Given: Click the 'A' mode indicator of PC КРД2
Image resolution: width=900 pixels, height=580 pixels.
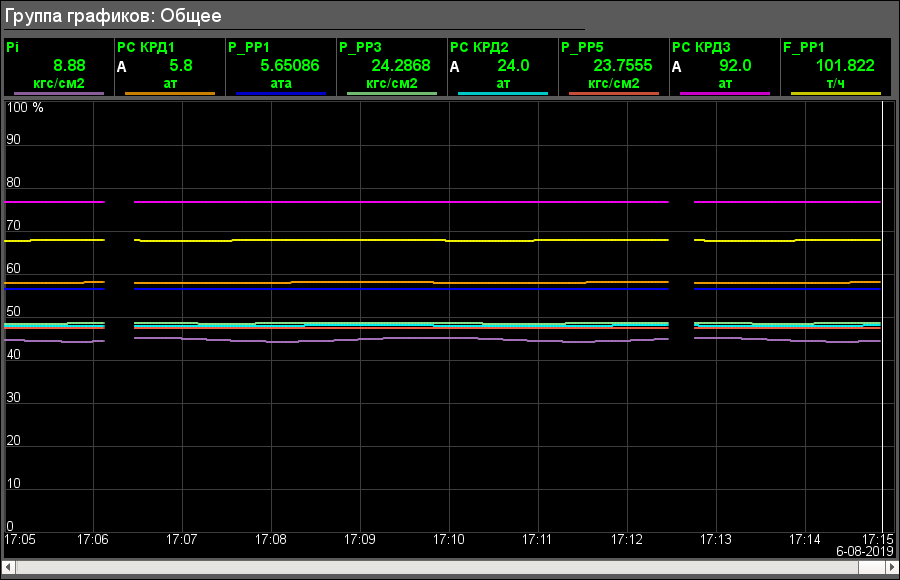Looking at the screenshot, I should click(x=455, y=67).
